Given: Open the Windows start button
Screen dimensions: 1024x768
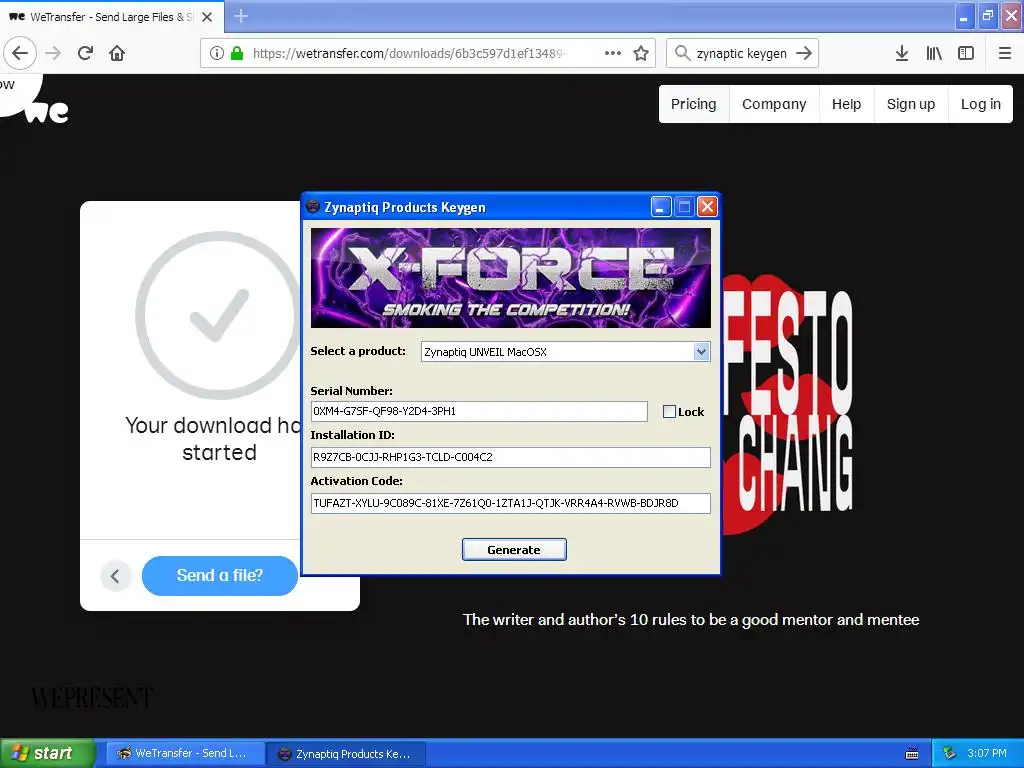Looking at the screenshot, I should [x=46, y=753].
